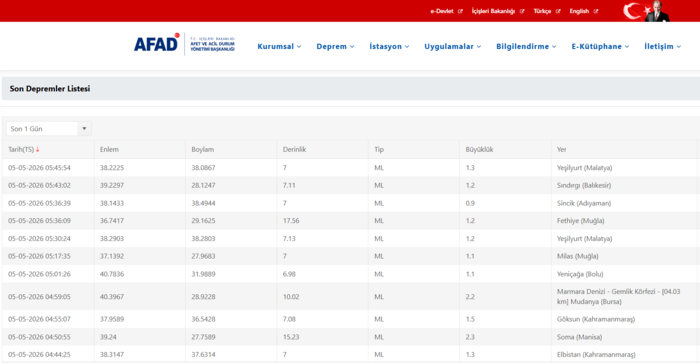700x363 pixels.
Task: Select row dated 05-05-2026 05:36:09
Action: 350,221
